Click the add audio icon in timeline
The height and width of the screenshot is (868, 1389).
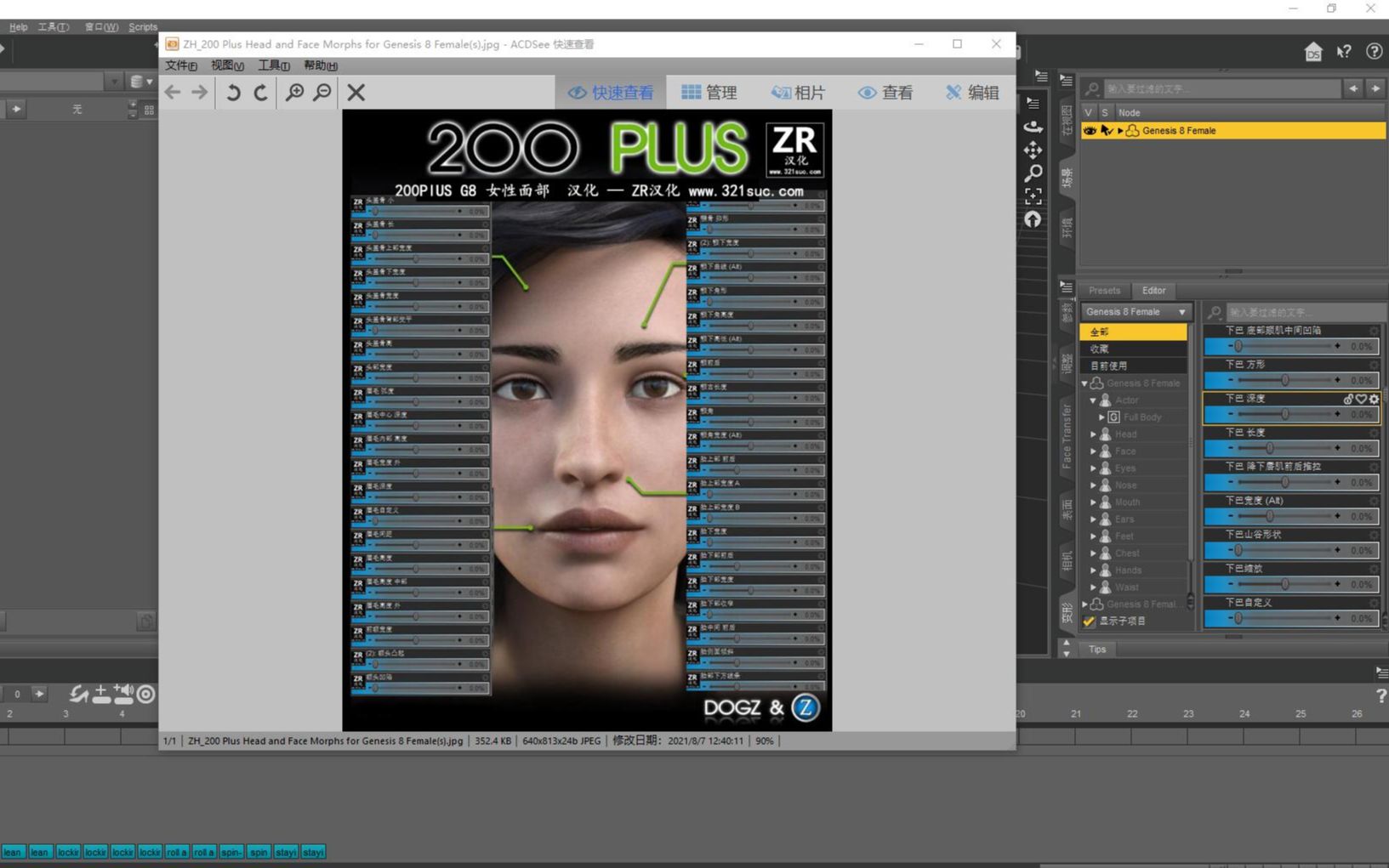coord(123,695)
